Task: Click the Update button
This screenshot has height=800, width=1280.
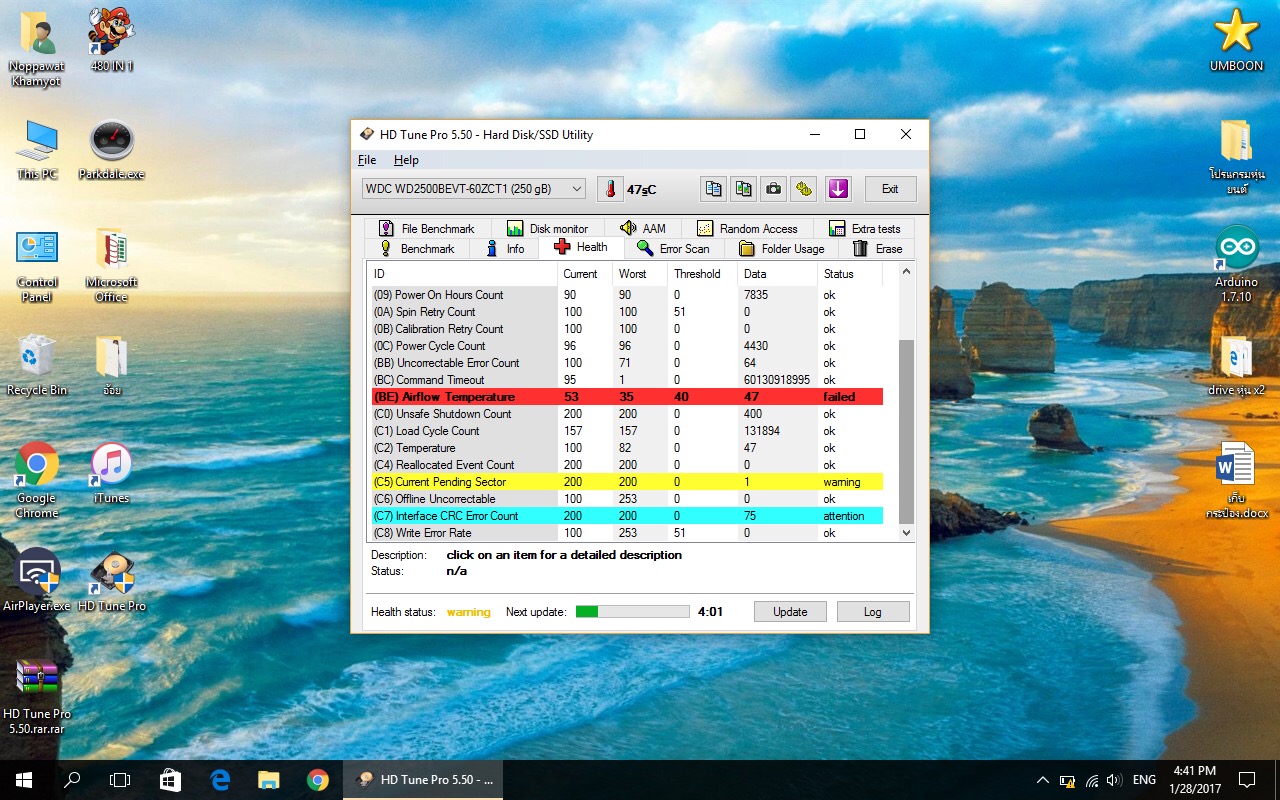Action: coord(790,612)
